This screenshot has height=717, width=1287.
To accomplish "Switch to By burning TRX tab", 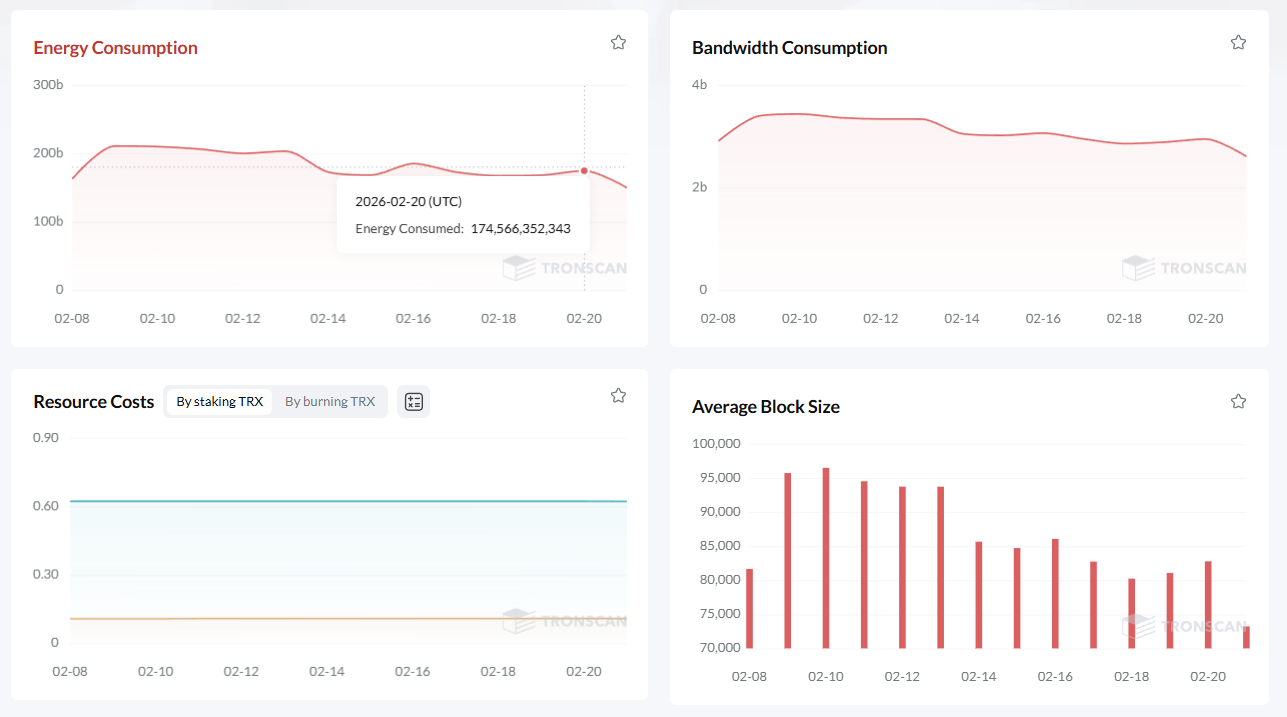I will pos(330,401).
